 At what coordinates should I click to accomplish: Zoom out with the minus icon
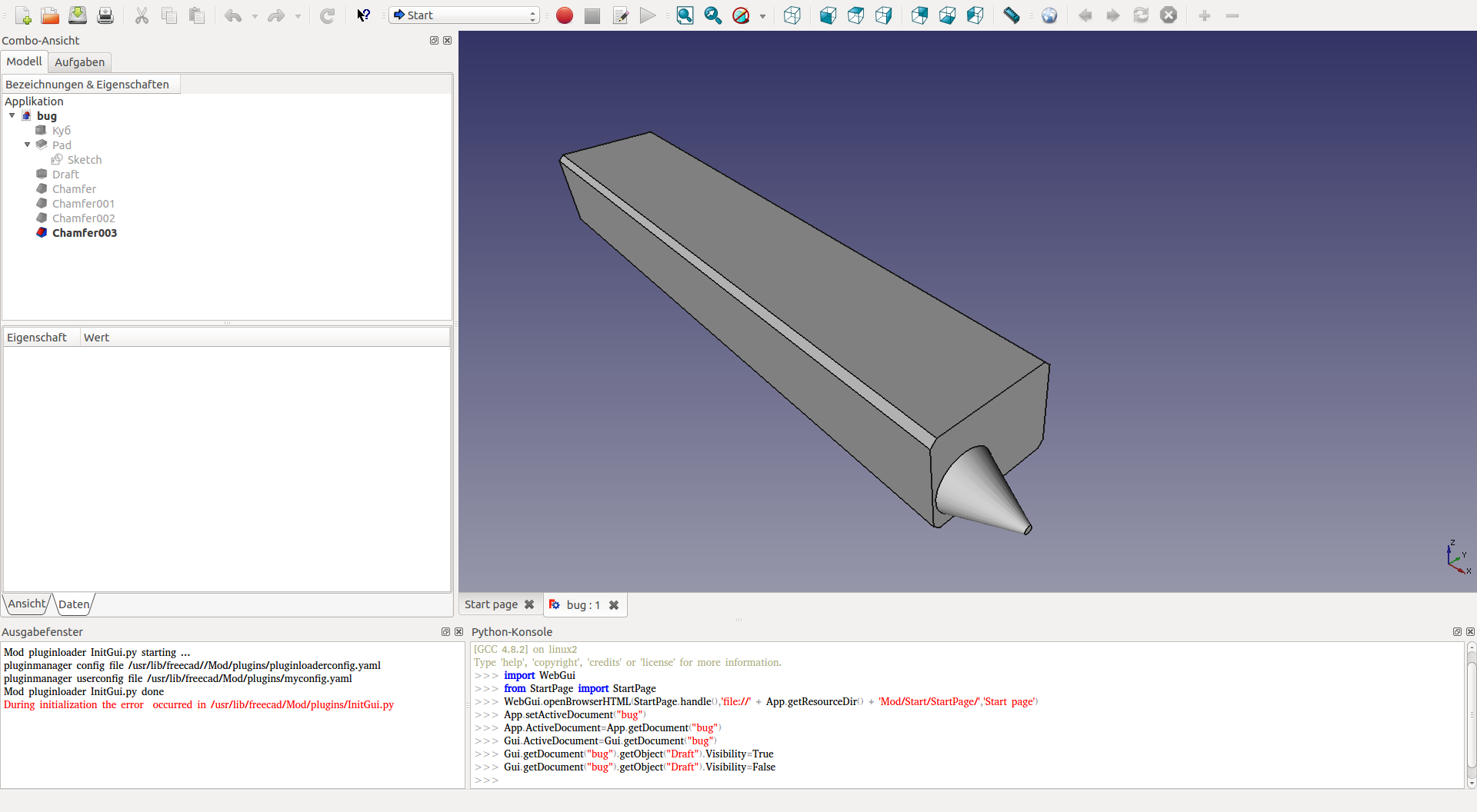point(1232,15)
